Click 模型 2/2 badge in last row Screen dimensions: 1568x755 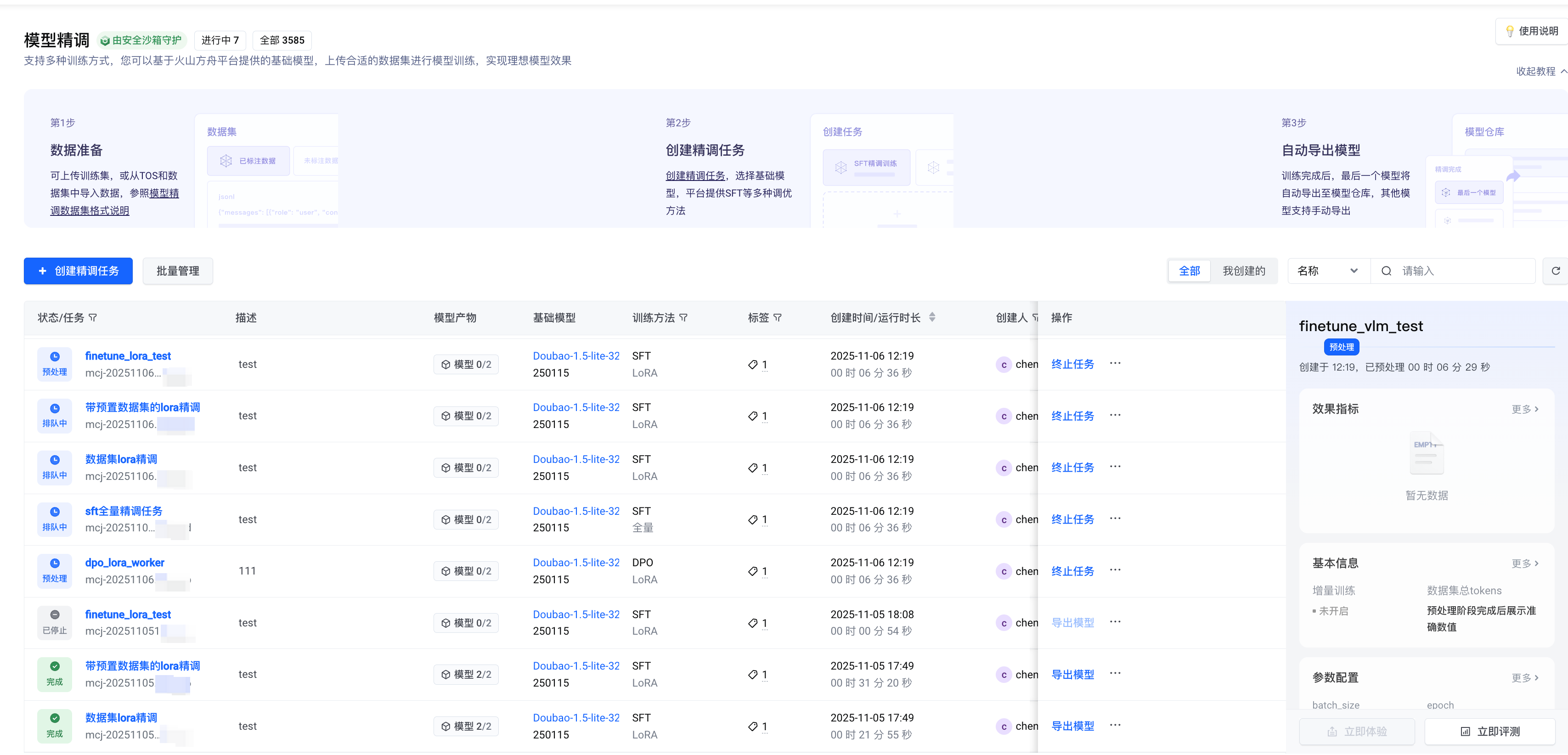coord(466,726)
